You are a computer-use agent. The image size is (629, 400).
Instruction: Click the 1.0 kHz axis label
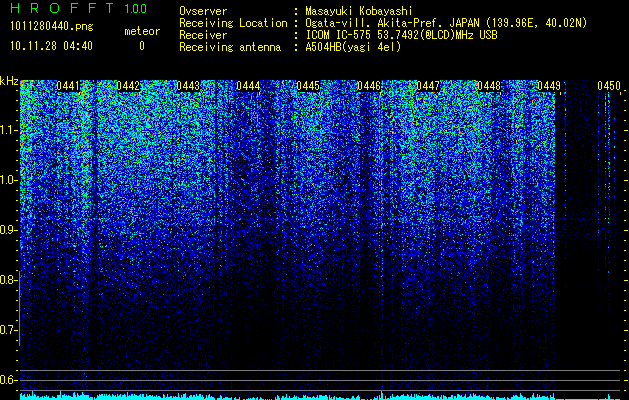pos(8,180)
